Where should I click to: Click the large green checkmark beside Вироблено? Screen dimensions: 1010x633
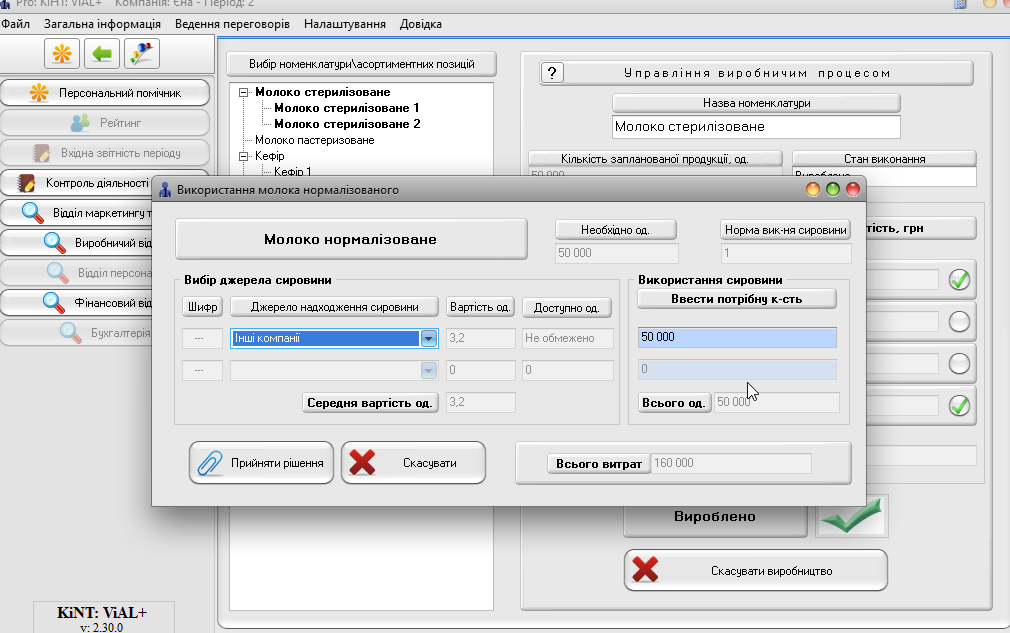[852, 516]
